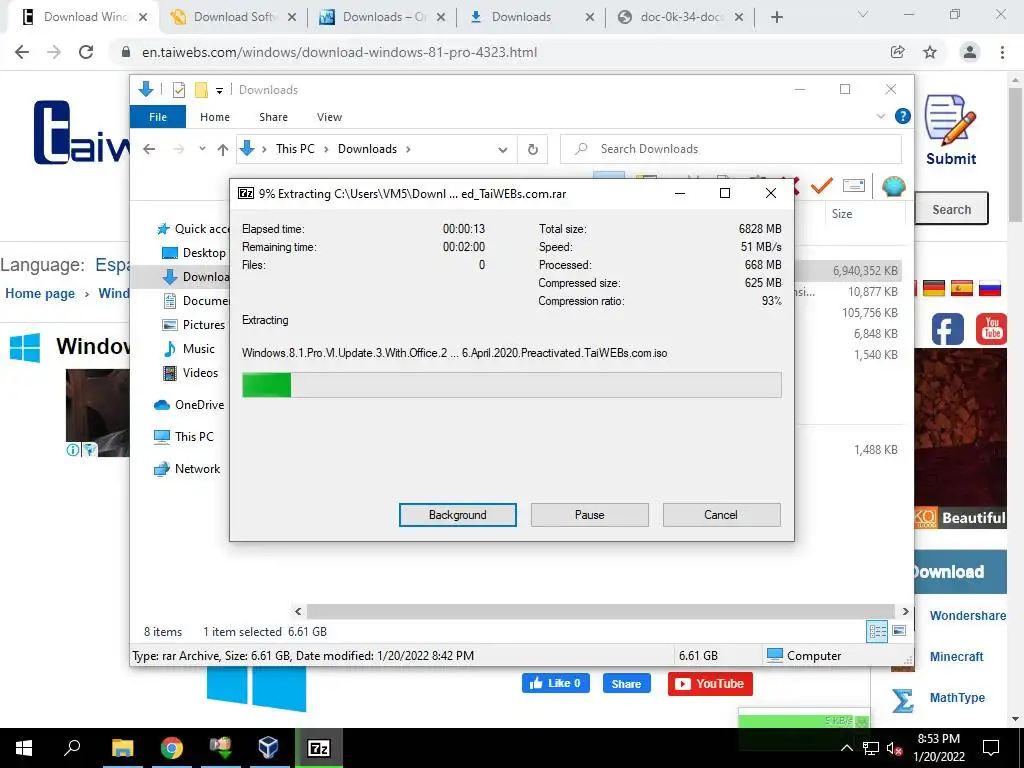The image size is (1024, 768).
Task: Open address bar history dropdown
Action: tap(502, 150)
